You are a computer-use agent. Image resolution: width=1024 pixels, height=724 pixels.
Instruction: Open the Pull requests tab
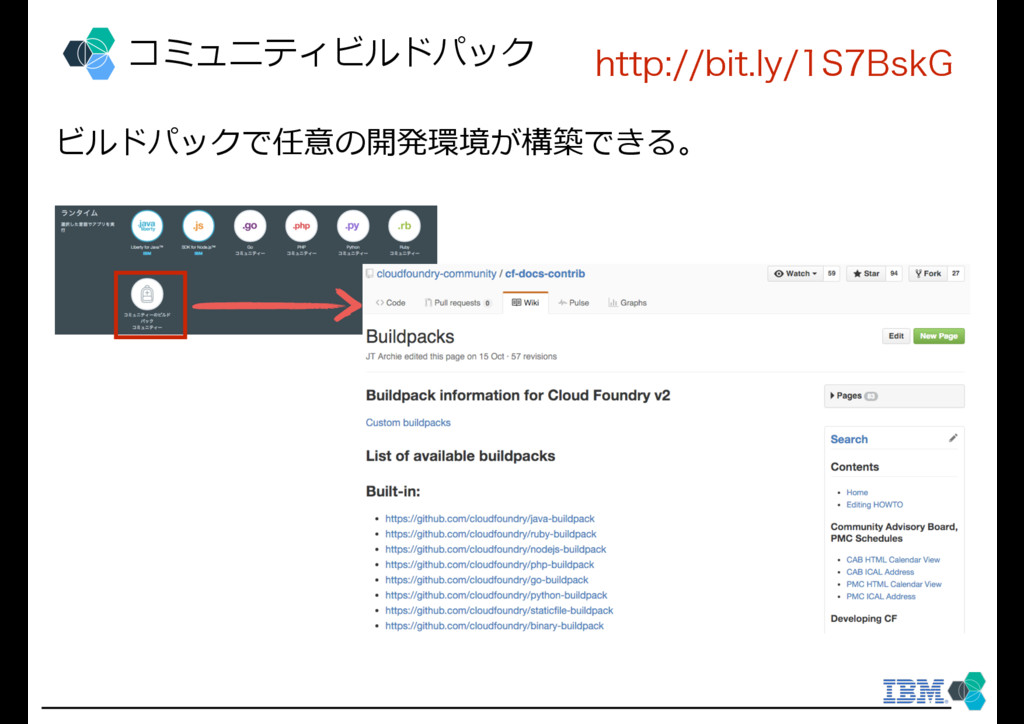(x=458, y=303)
